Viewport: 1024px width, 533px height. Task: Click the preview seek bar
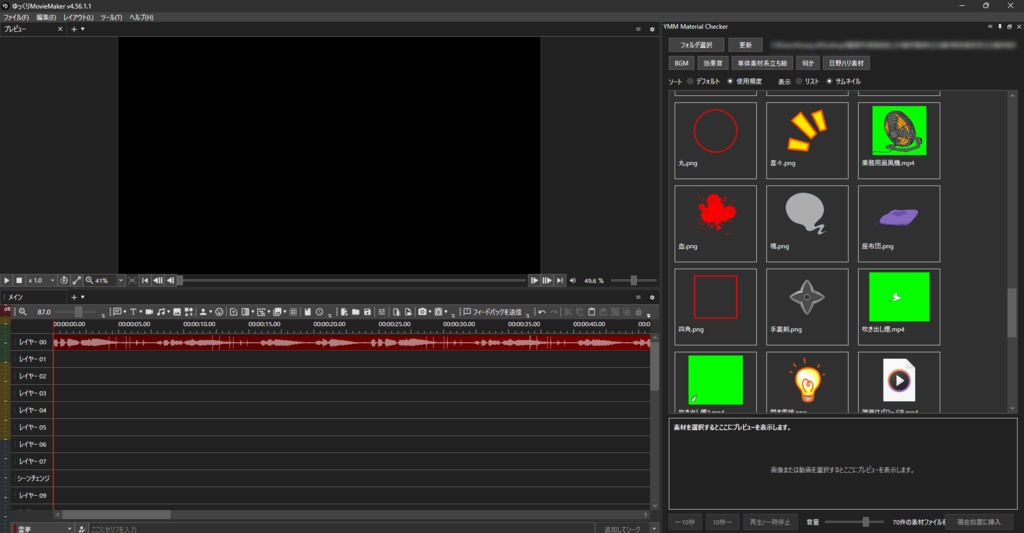tap(353, 280)
